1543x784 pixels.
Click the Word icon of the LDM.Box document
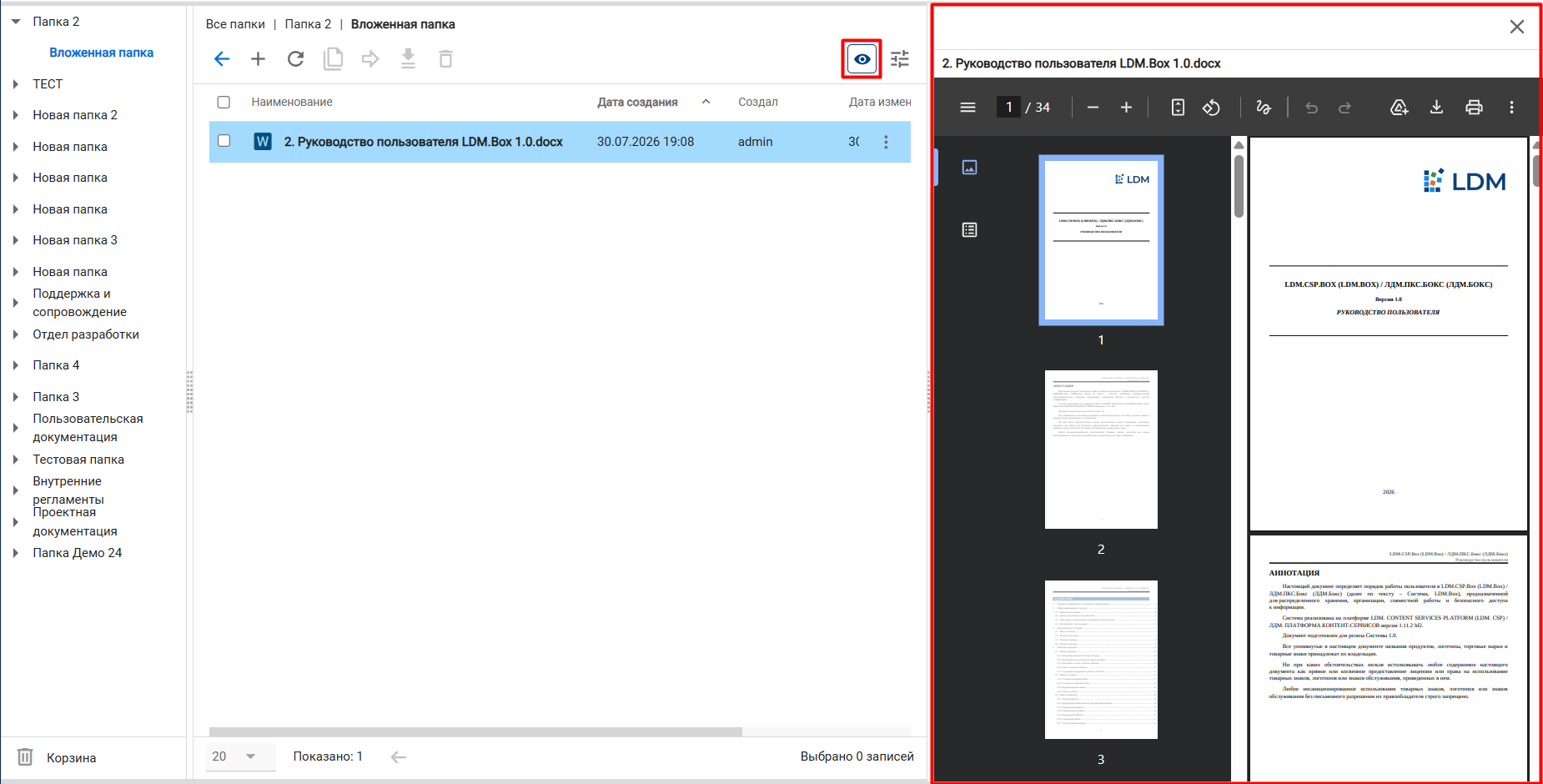(x=263, y=142)
